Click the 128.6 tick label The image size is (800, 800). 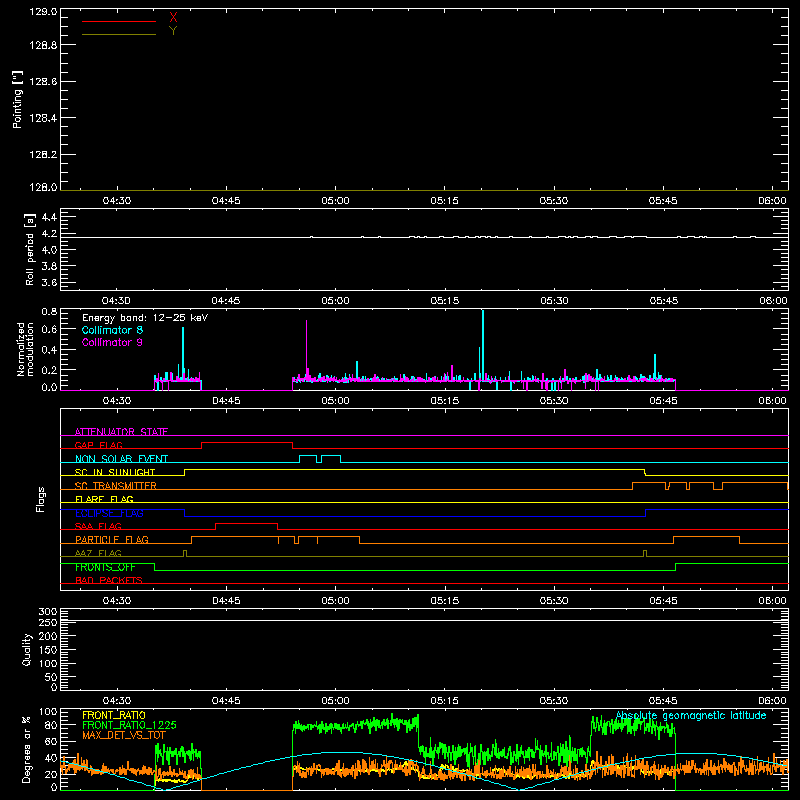(x=43, y=82)
